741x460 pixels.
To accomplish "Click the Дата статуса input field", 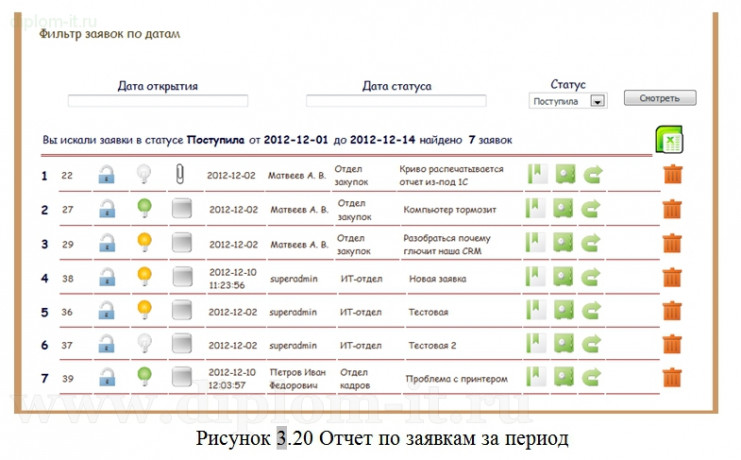I will tap(396, 101).
